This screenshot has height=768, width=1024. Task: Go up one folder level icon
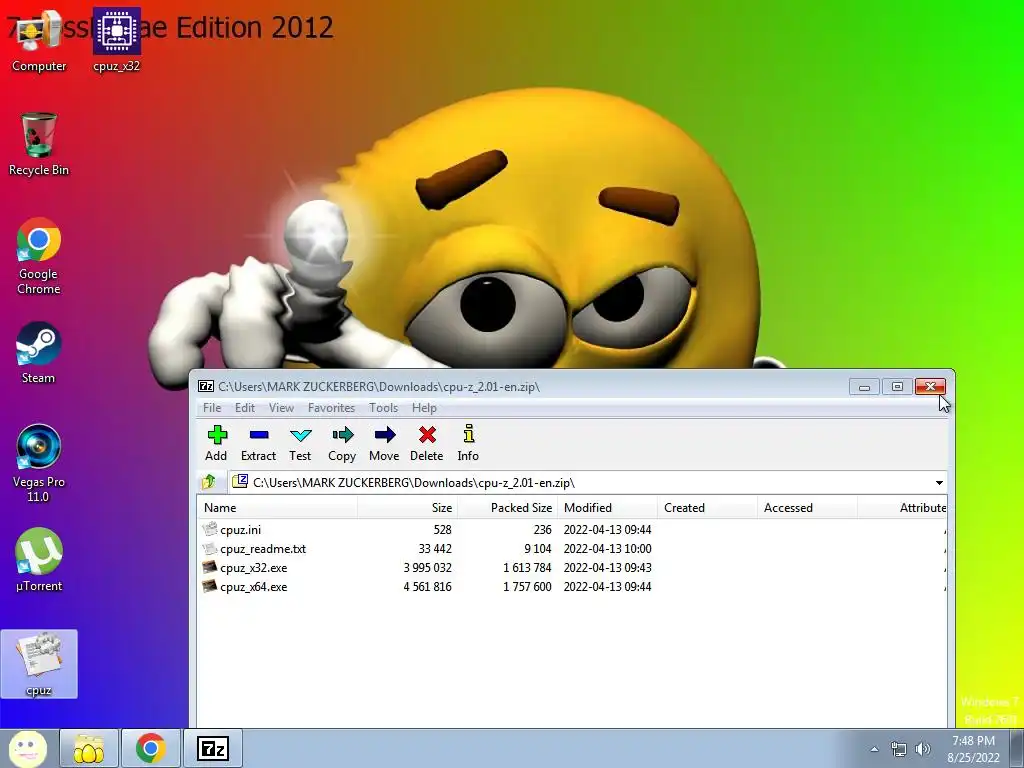pyautogui.click(x=209, y=482)
